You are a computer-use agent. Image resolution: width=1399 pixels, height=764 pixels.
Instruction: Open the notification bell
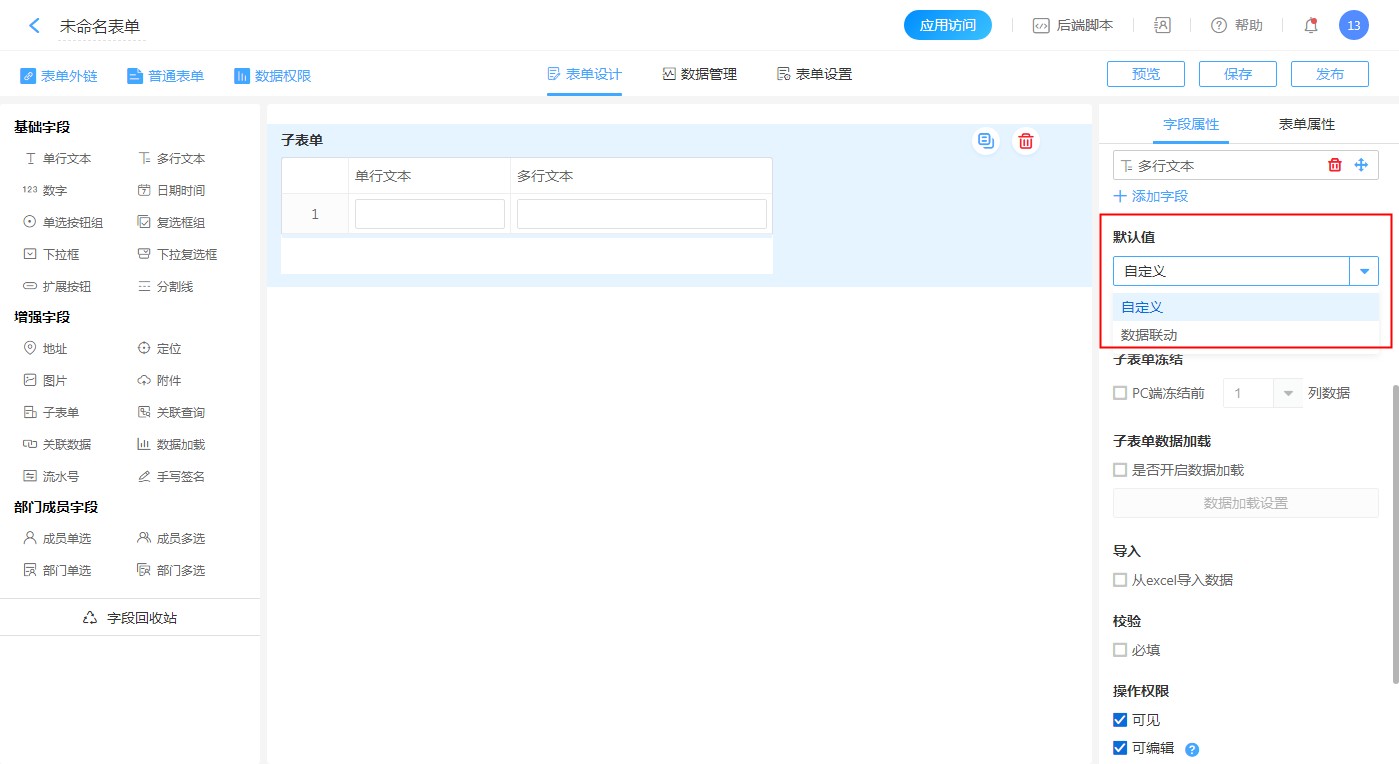tap(1311, 26)
